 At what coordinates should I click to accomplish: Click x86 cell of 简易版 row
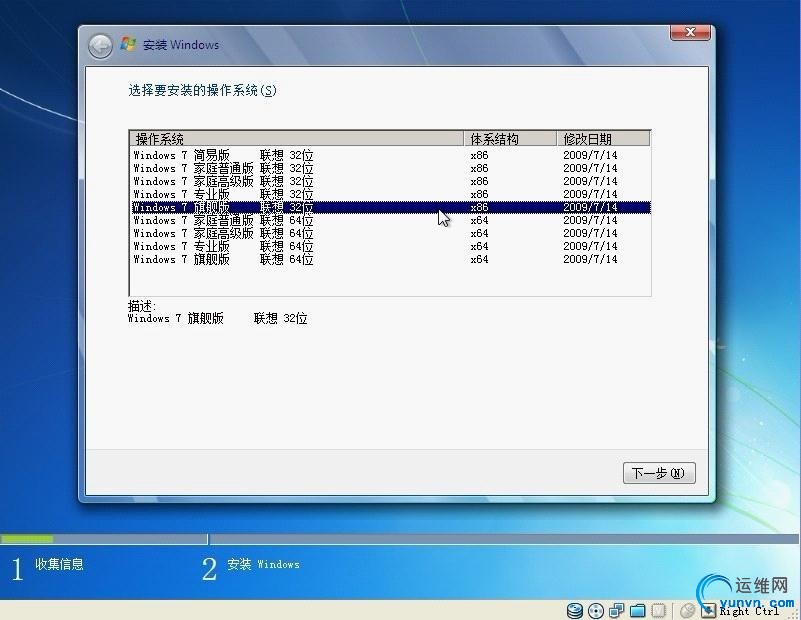pos(479,155)
